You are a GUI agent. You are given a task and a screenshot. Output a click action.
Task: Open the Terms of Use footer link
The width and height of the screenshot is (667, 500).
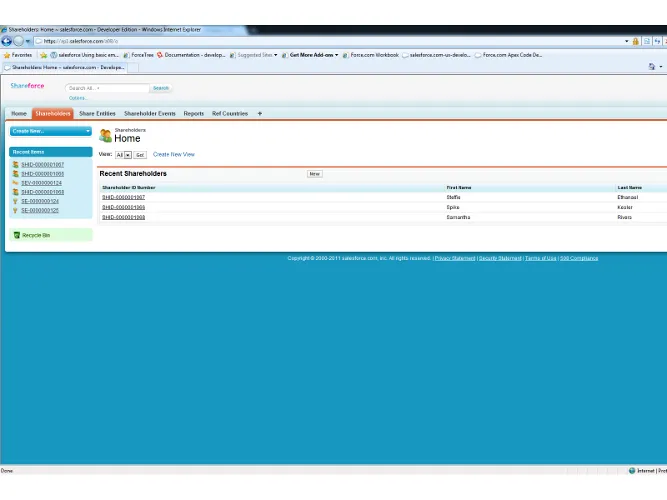point(541,258)
